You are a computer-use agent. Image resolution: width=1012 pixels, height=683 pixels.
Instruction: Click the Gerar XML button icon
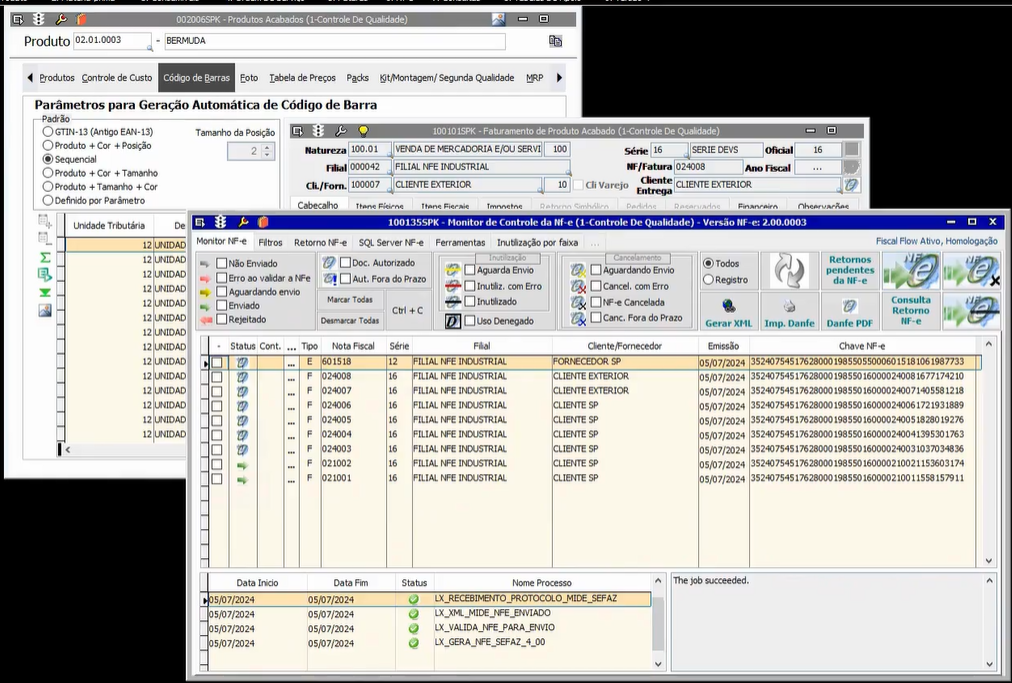click(729, 307)
